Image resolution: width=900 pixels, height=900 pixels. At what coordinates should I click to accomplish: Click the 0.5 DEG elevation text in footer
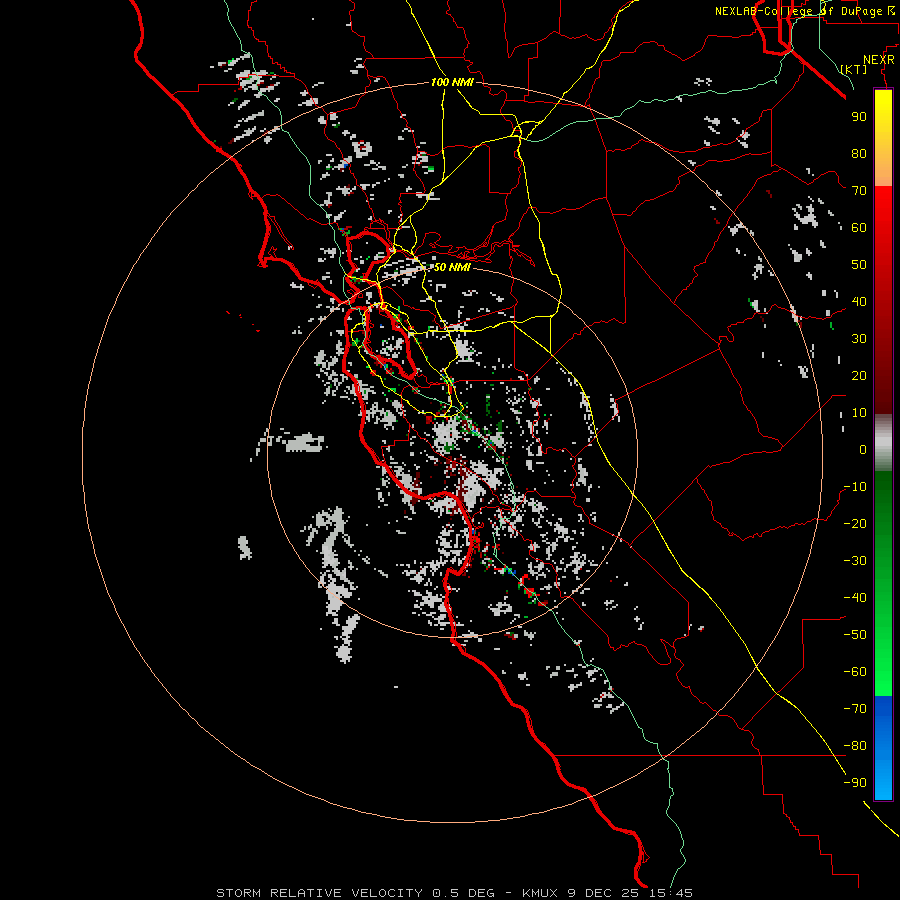click(x=463, y=893)
